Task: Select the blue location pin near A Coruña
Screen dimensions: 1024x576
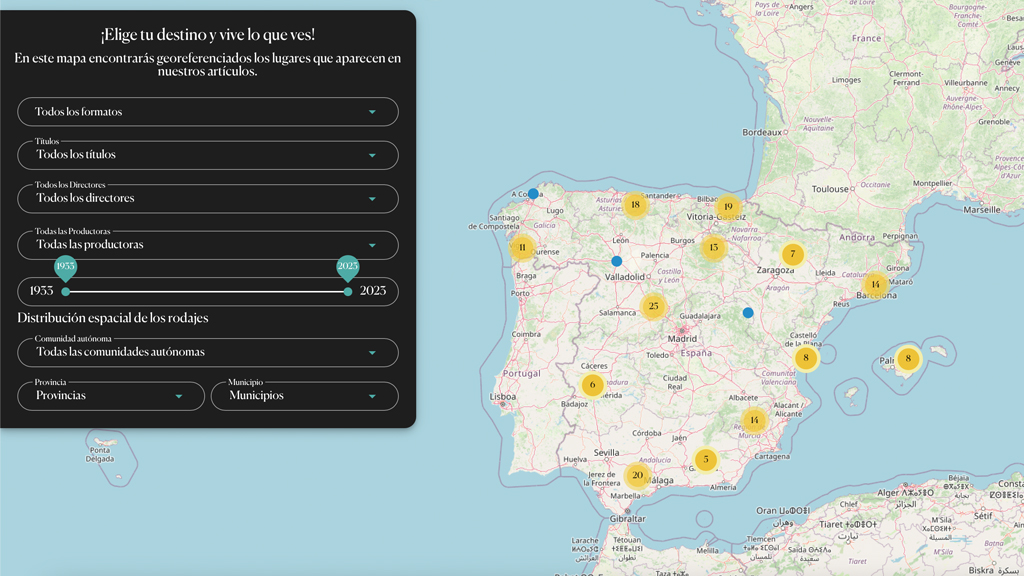Action: click(533, 194)
